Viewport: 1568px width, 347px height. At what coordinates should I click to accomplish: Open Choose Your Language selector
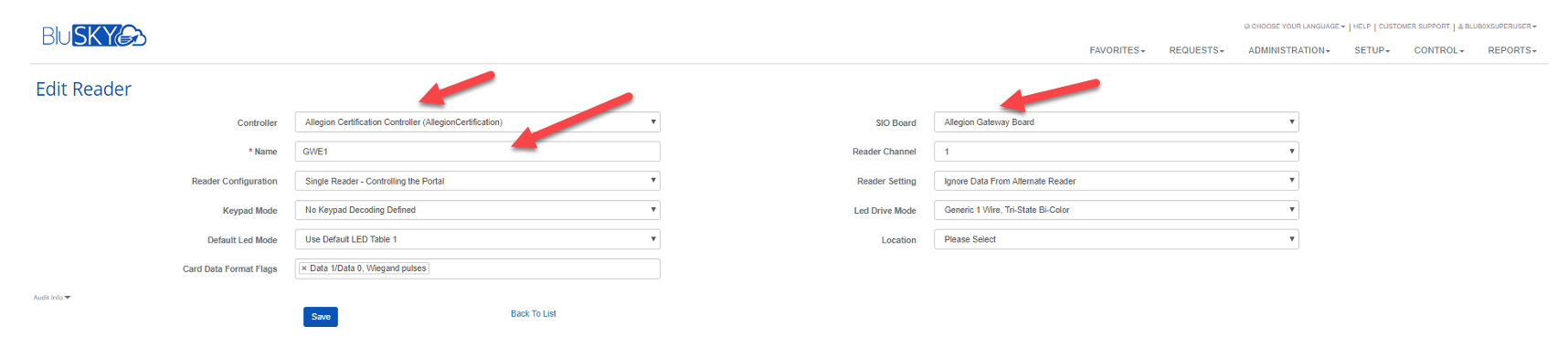[1294, 26]
